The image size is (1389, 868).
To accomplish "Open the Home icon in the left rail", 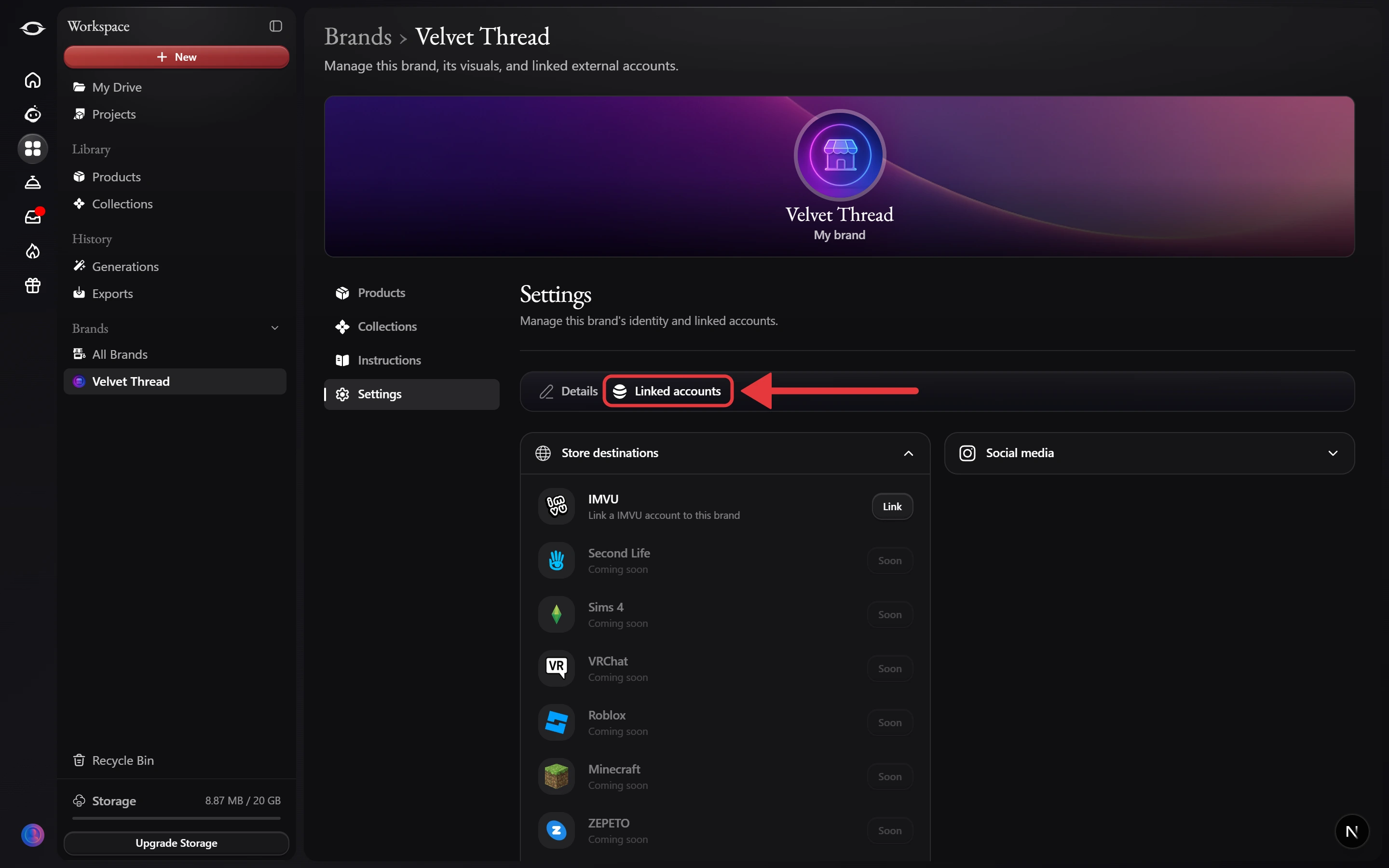I will [x=33, y=80].
